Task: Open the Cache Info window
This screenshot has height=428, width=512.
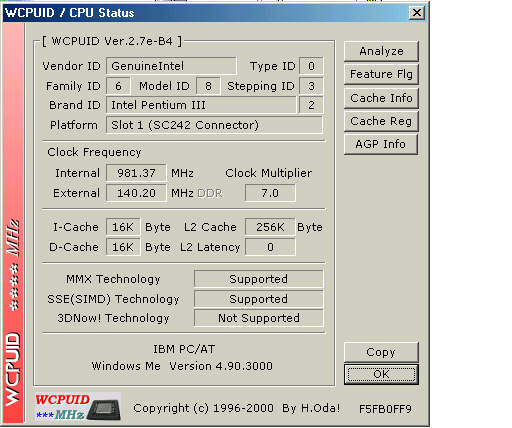Action: (381, 98)
